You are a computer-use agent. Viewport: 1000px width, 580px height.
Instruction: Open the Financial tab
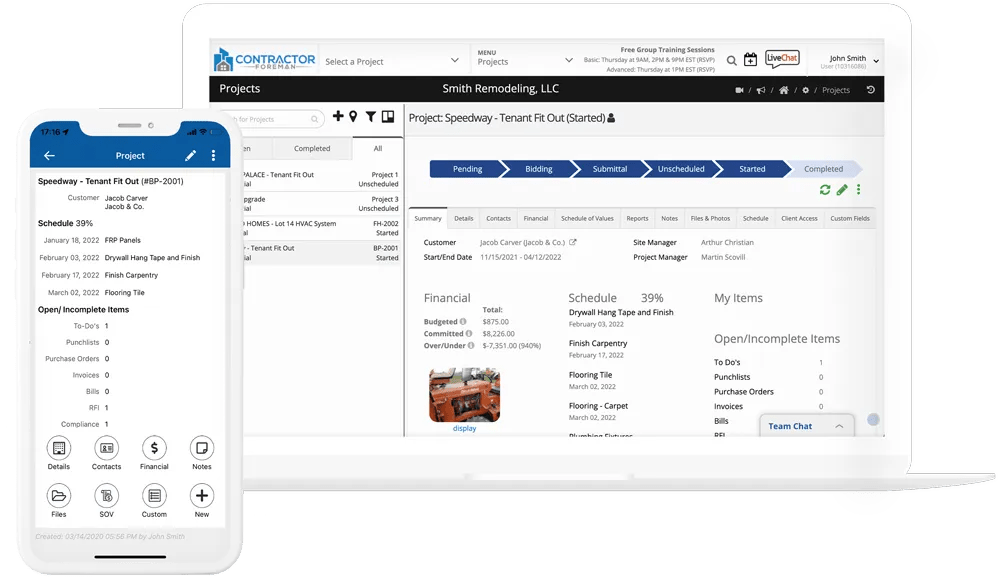click(536, 218)
